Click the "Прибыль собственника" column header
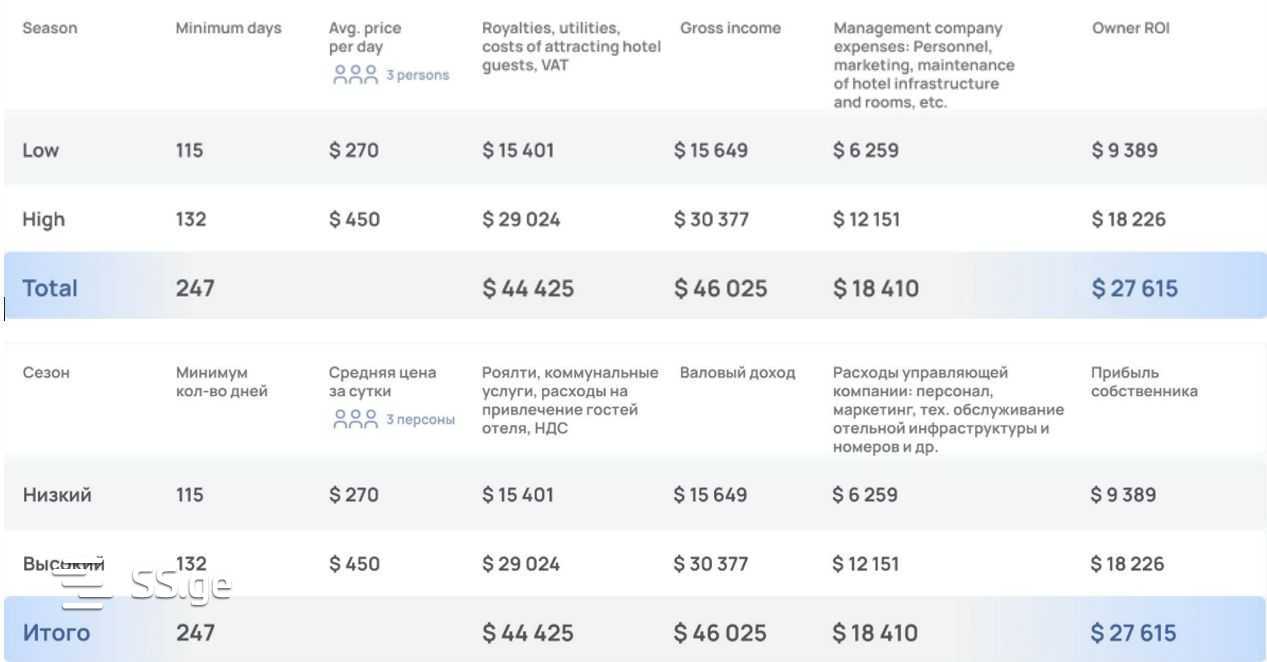The height and width of the screenshot is (662, 1267). click(1144, 382)
